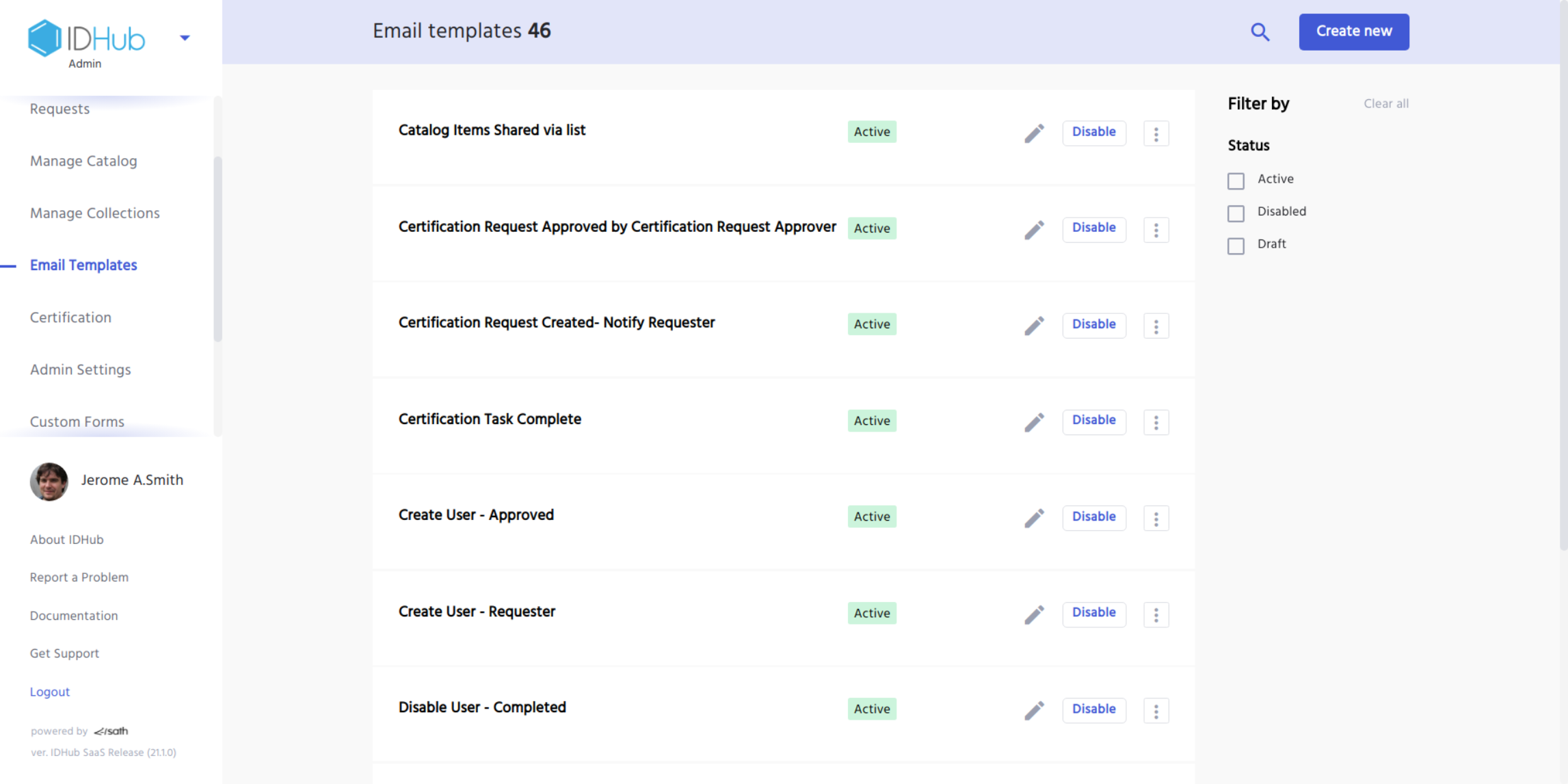This screenshot has width=1568, height=784.
Task: Disable the Create User - Requester template
Action: (x=1093, y=613)
